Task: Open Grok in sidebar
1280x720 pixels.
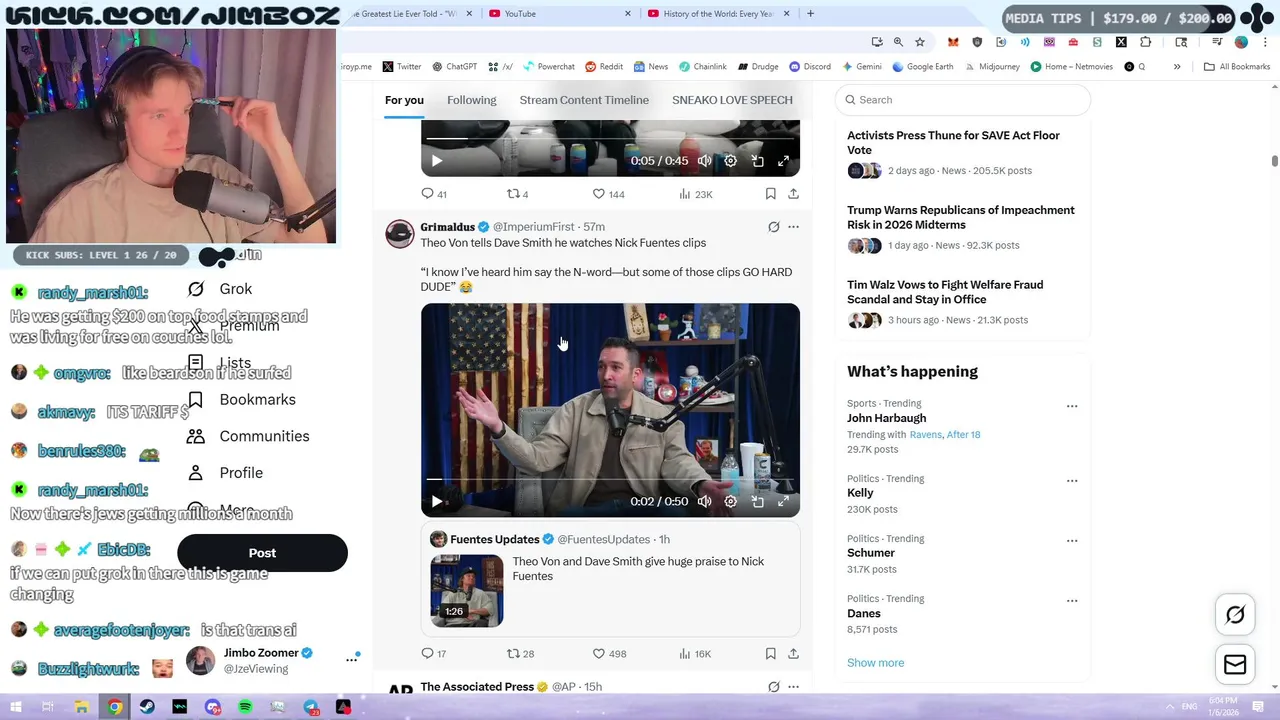Action: pyautogui.click(x=219, y=289)
